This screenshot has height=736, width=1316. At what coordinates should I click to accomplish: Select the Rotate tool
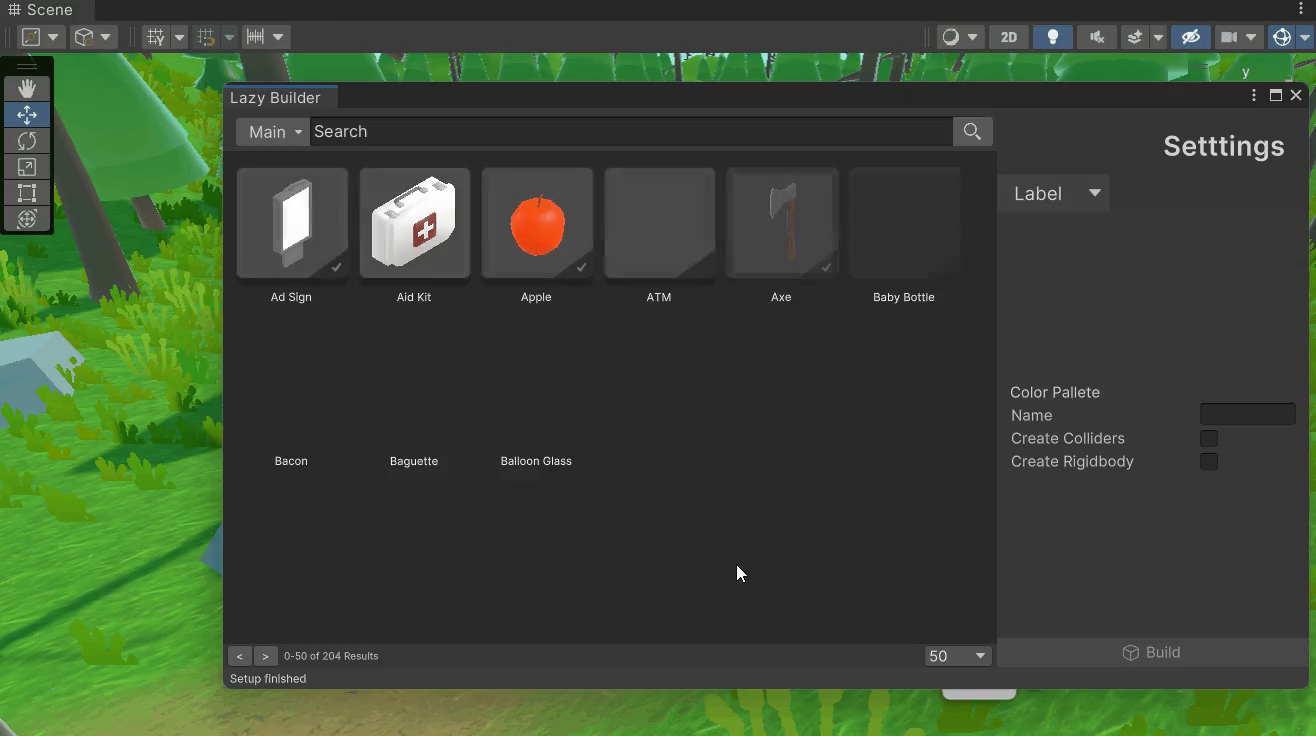27,141
